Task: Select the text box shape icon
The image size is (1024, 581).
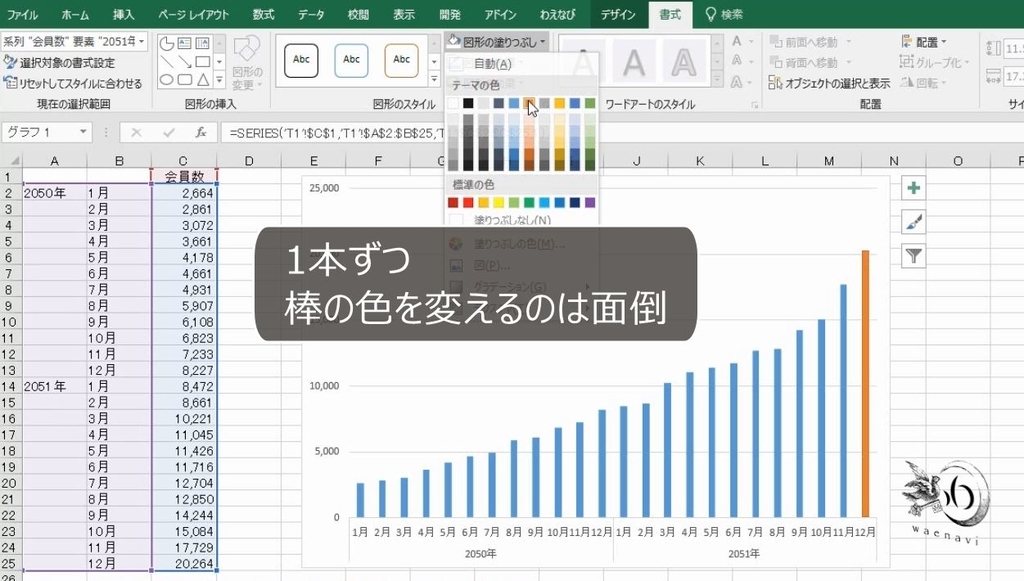Action: tap(185, 44)
